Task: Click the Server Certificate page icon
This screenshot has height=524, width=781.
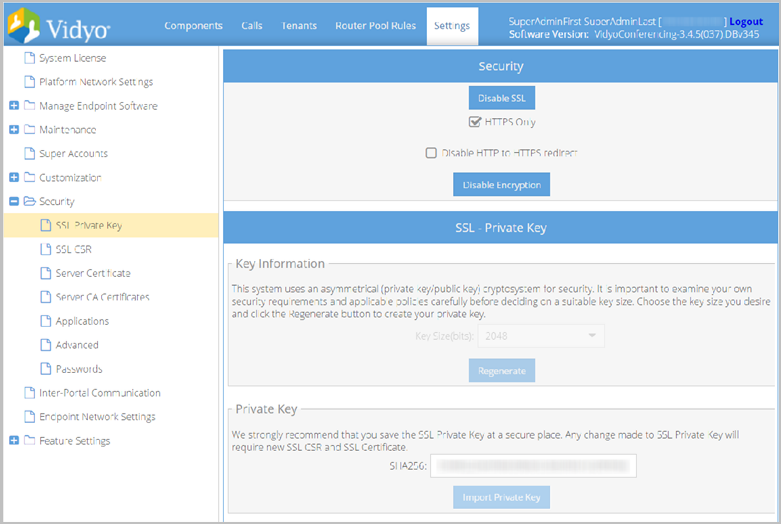Action: coord(46,273)
